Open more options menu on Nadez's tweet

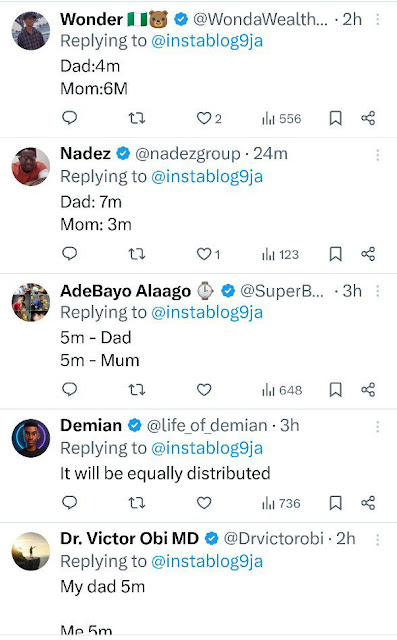pos(377,155)
